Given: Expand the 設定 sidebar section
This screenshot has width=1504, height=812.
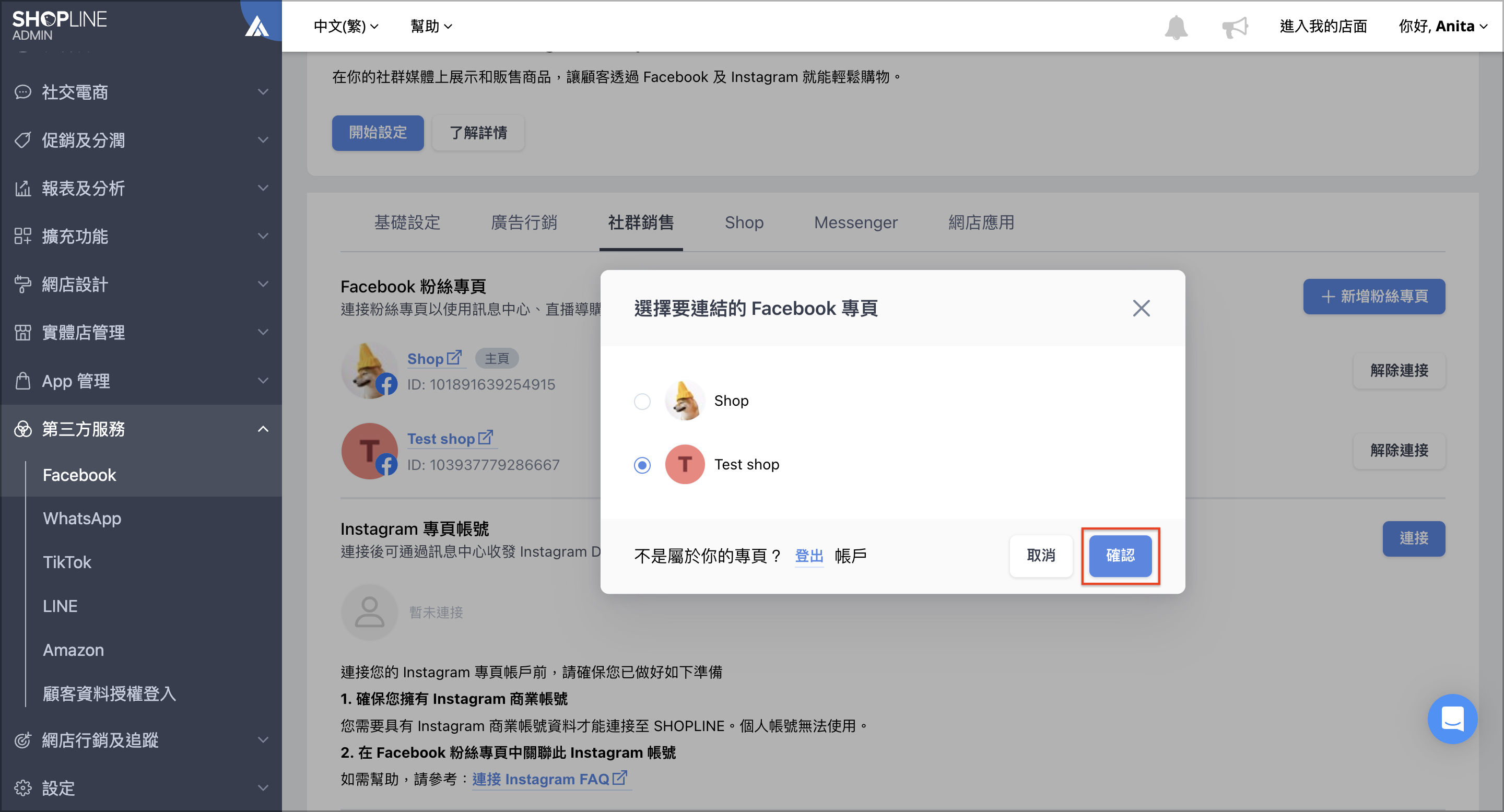Looking at the screenshot, I should click(x=140, y=788).
